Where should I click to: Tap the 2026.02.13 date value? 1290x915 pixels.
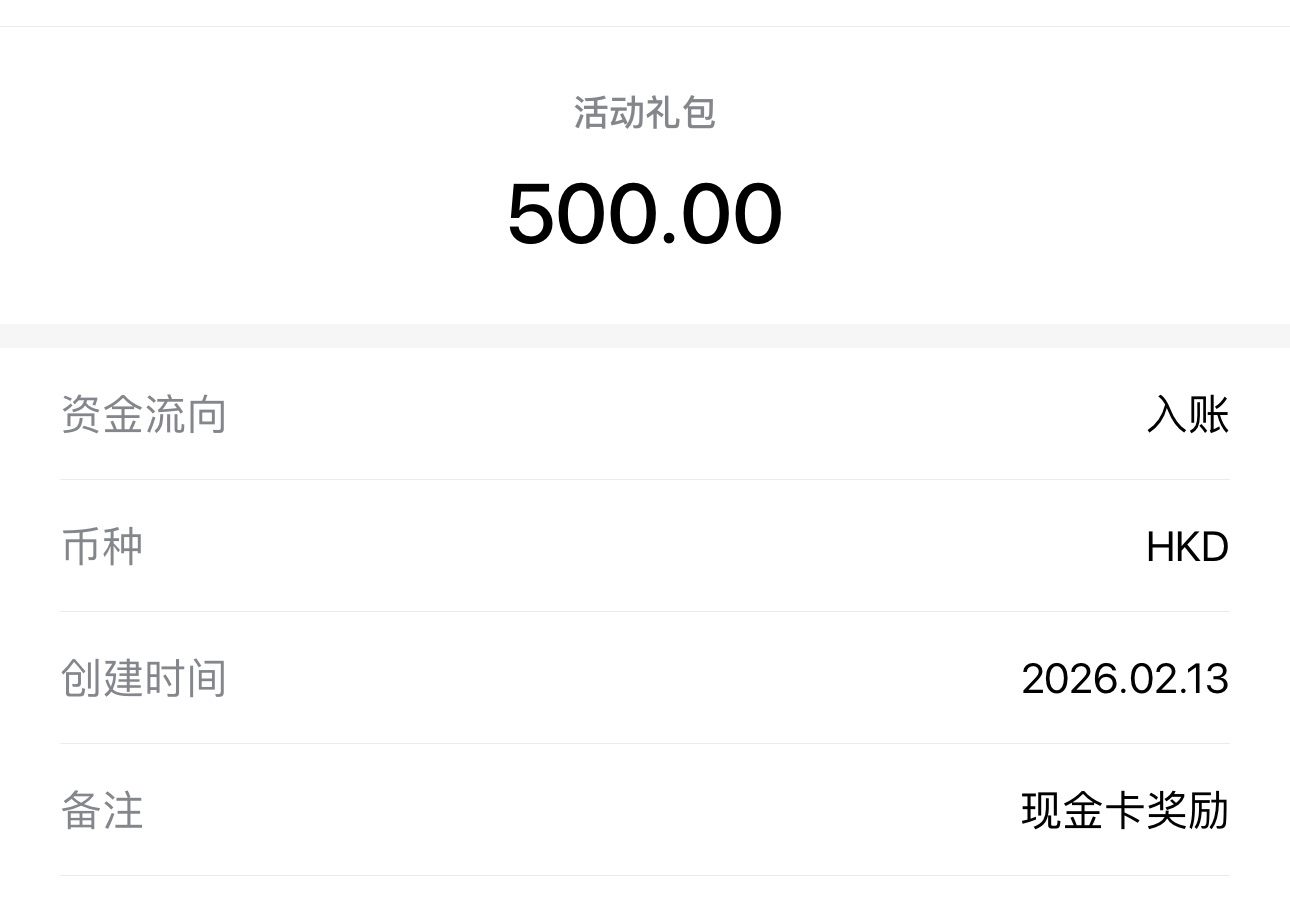tap(1125, 679)
